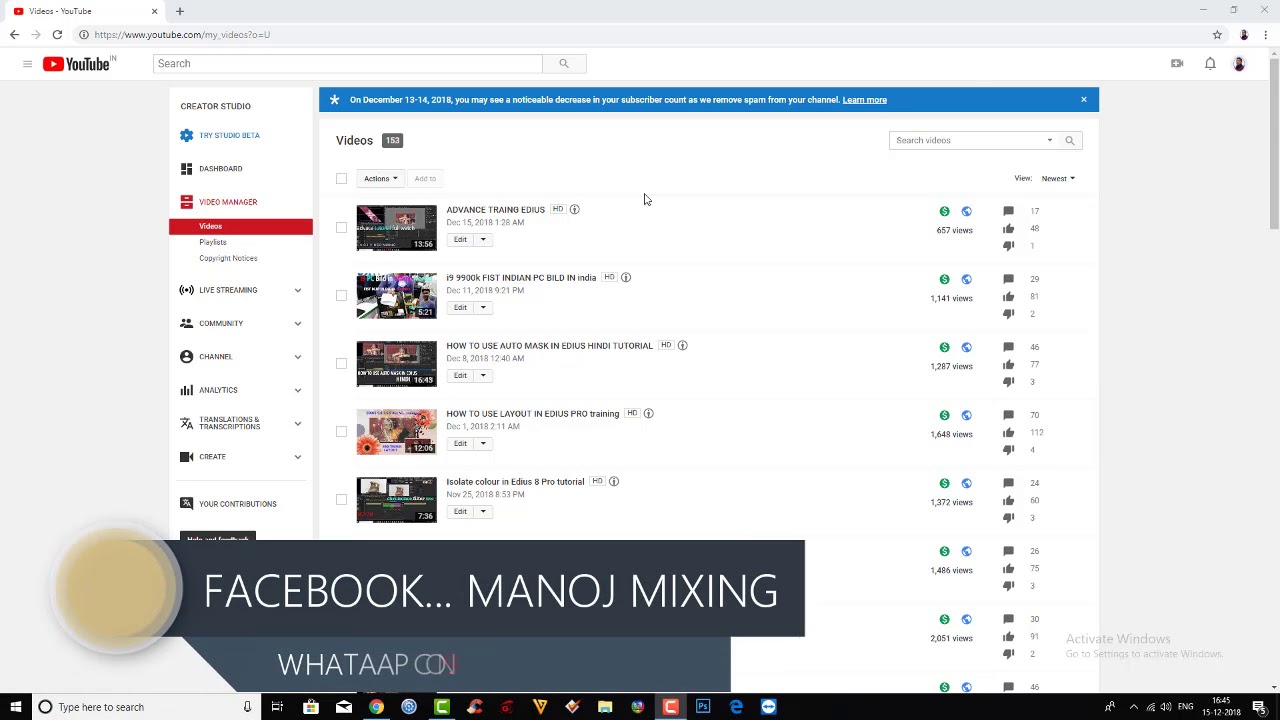This screenshot has width=1280, height=720.
Task: Open the account avatar menu
Action: click(1239, 64)
